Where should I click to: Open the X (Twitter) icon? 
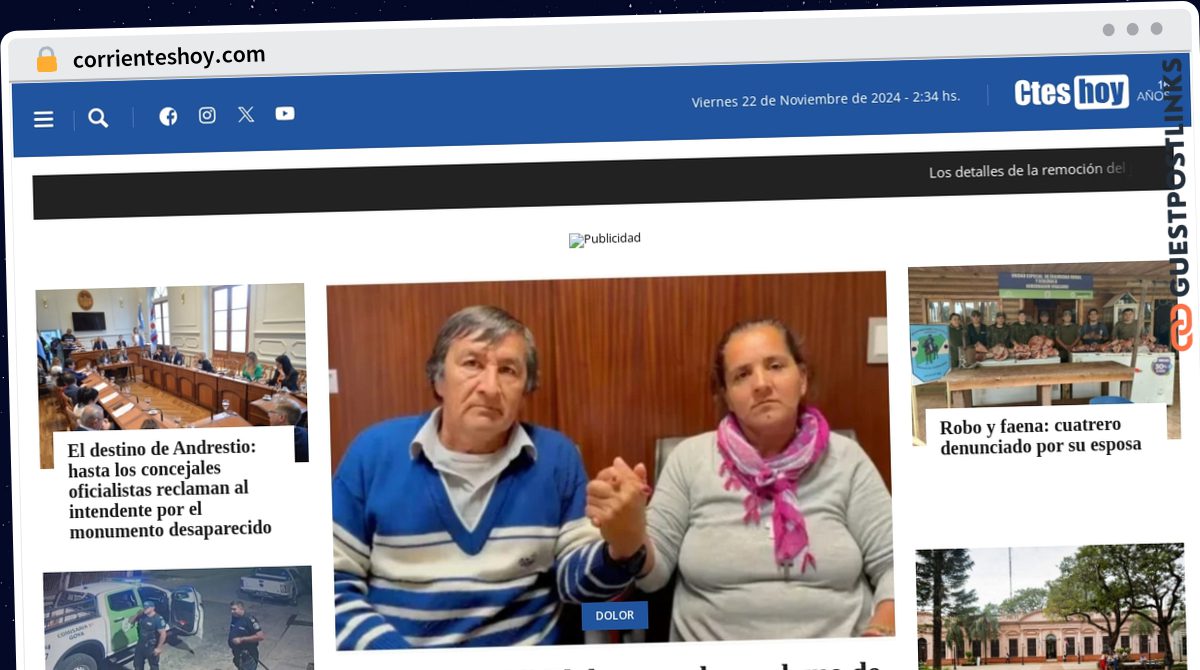246,114
